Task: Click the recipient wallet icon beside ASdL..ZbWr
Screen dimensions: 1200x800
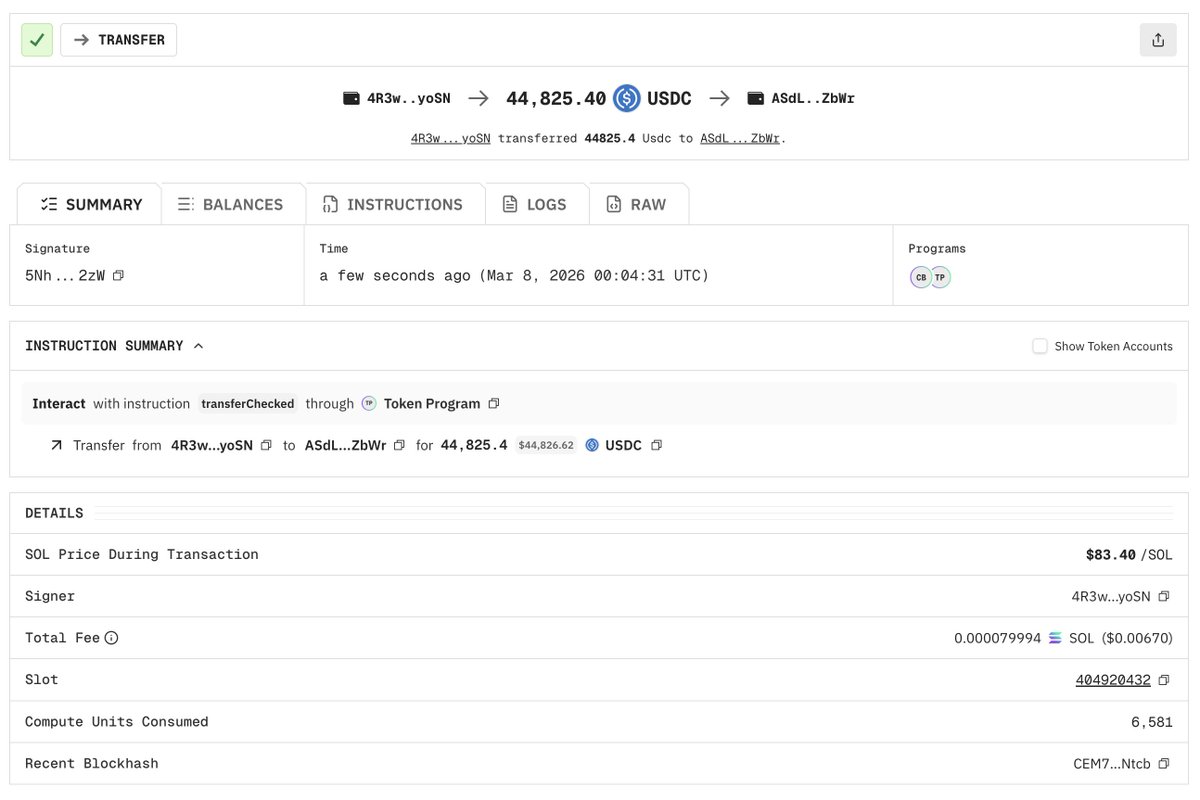Action: coord(755,98)
